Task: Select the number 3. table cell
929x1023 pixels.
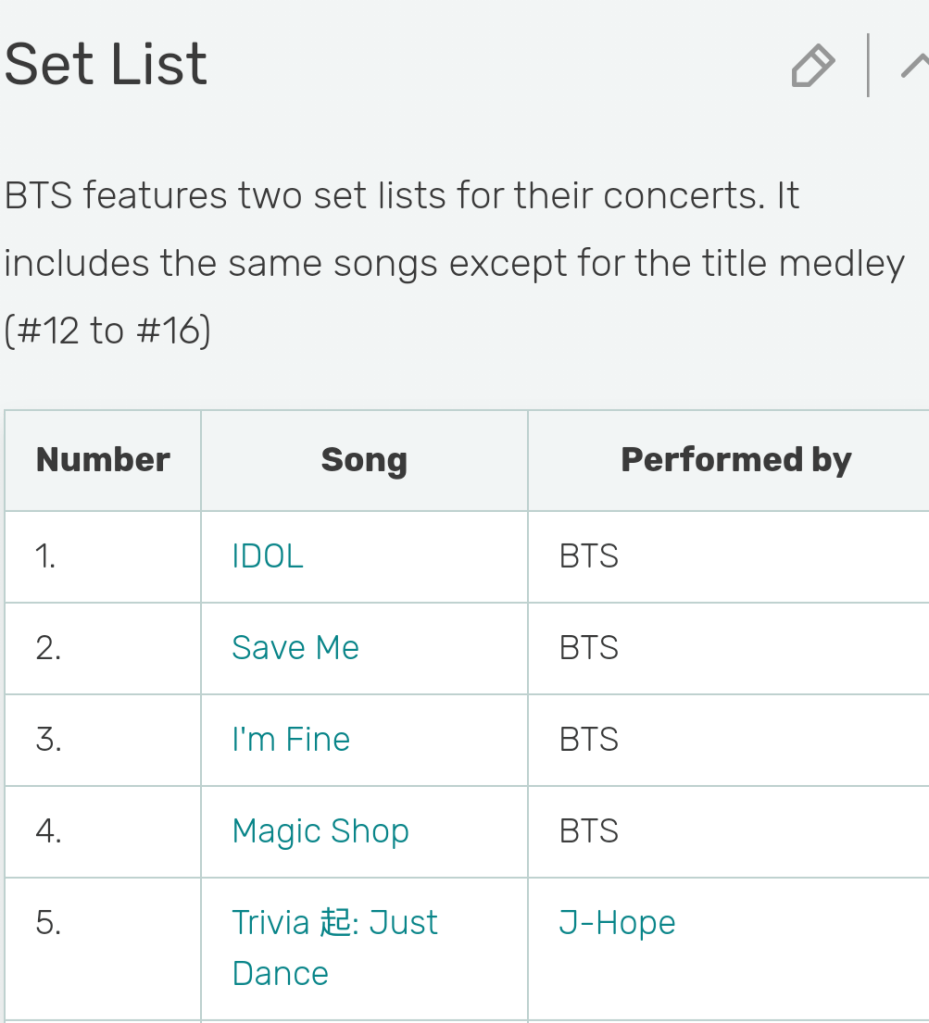Action: click(48, 740)
